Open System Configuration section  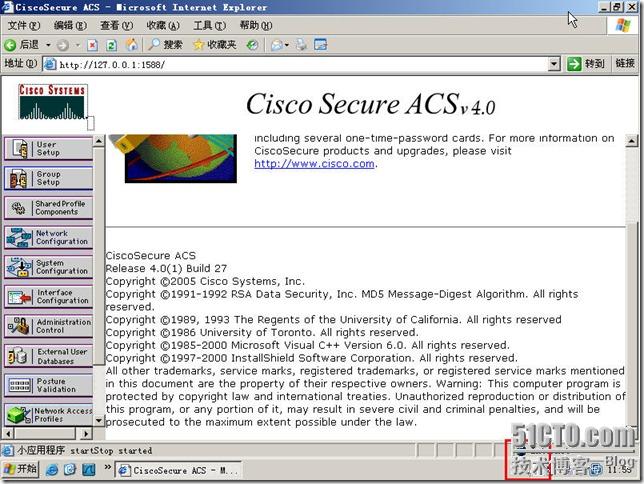click(x=48, y=267)
